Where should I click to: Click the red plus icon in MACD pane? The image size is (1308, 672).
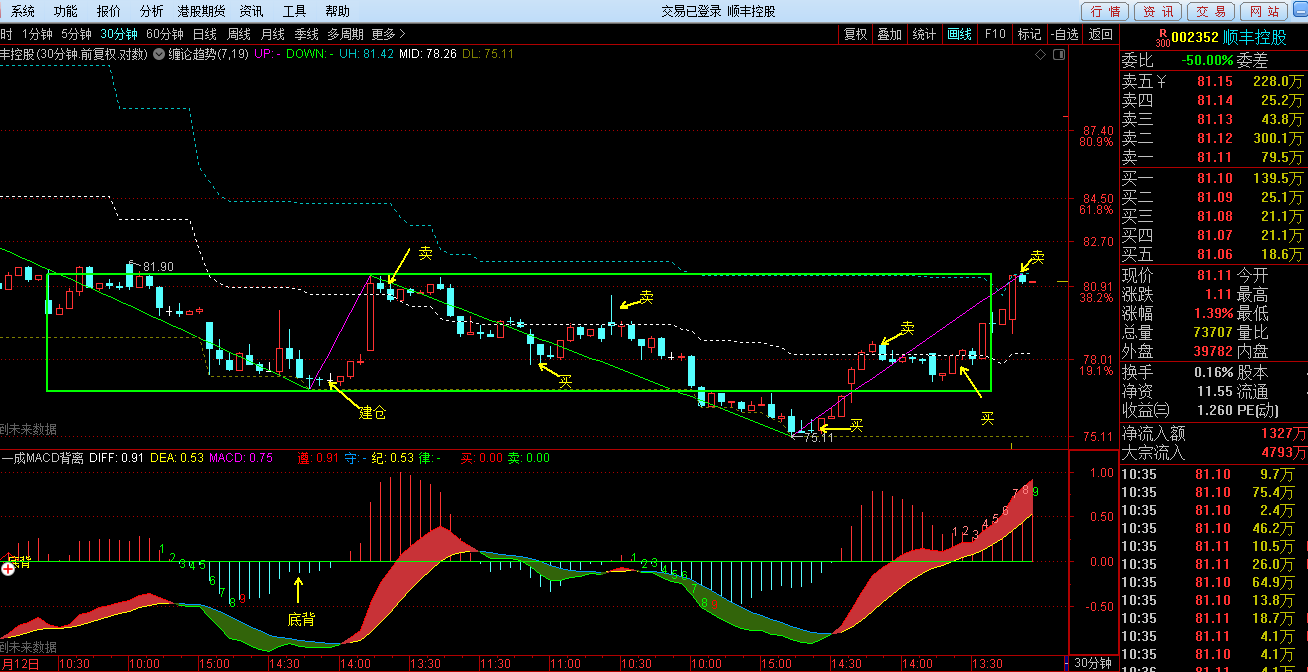9,567
